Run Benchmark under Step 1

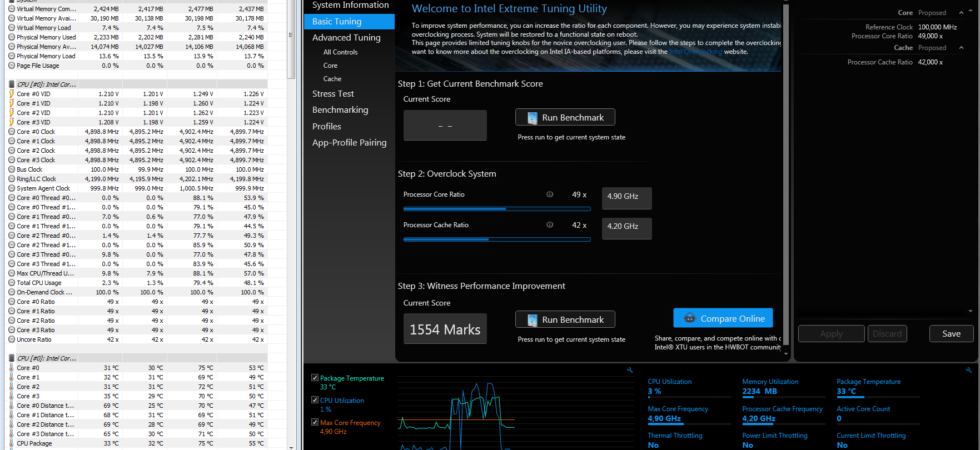565,118
